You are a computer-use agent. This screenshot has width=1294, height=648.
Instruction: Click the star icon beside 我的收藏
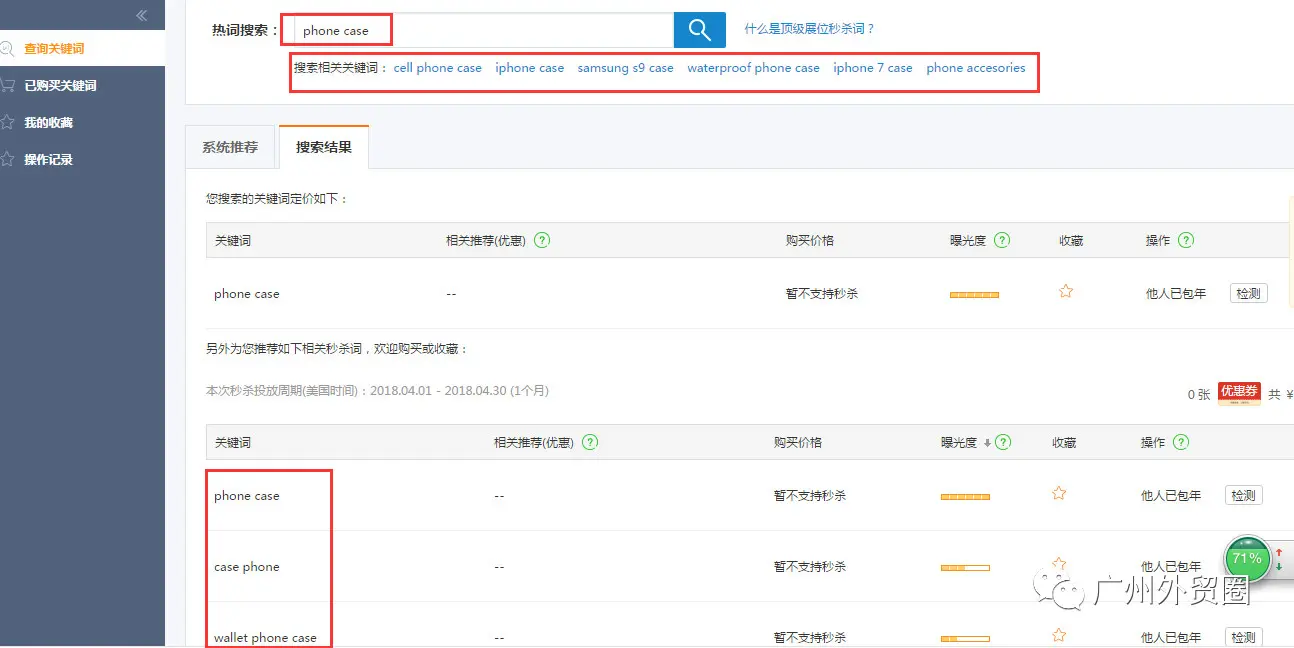(7, 122)
